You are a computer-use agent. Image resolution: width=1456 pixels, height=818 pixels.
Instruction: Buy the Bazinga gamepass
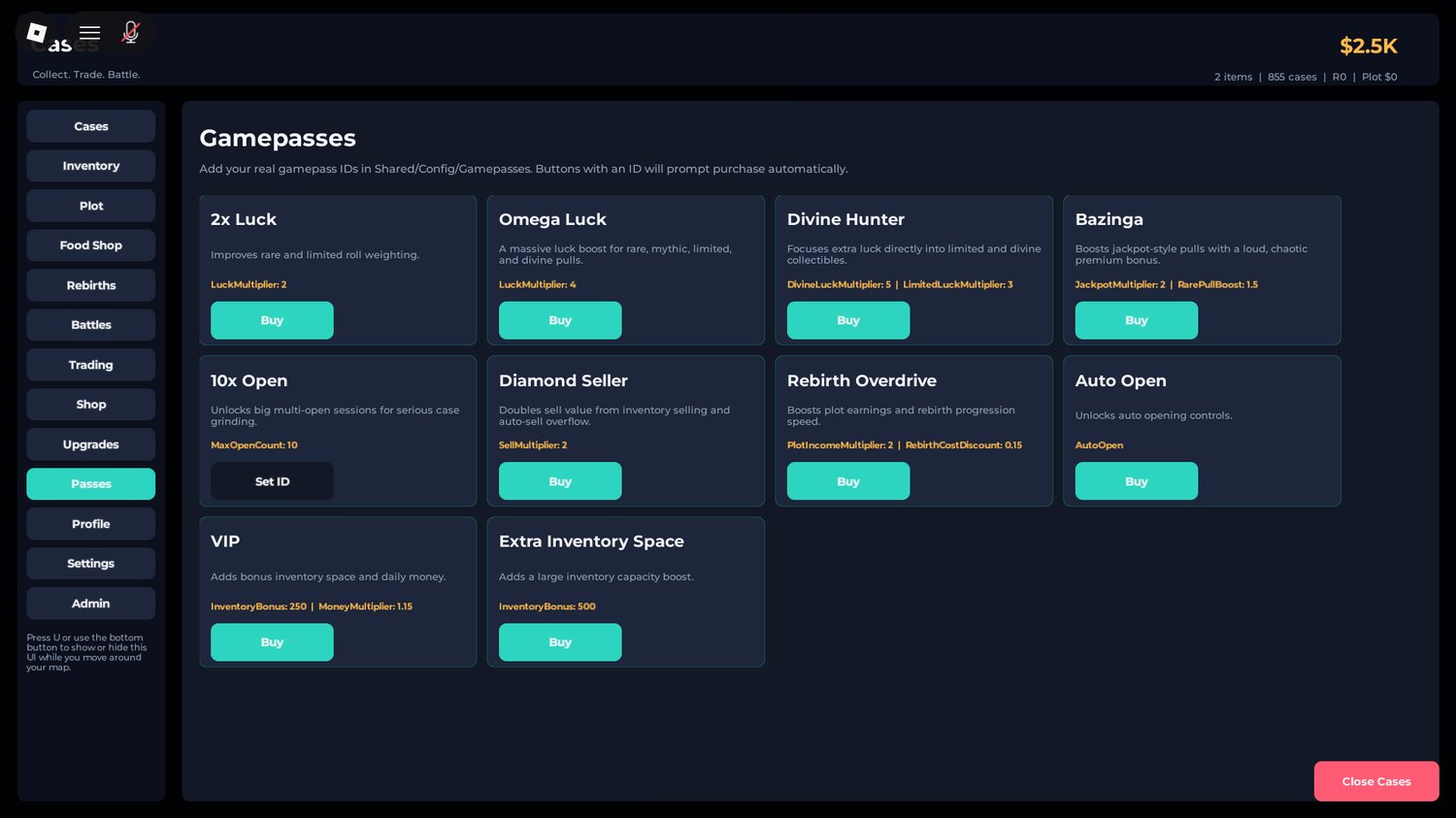pos(1137,320)
